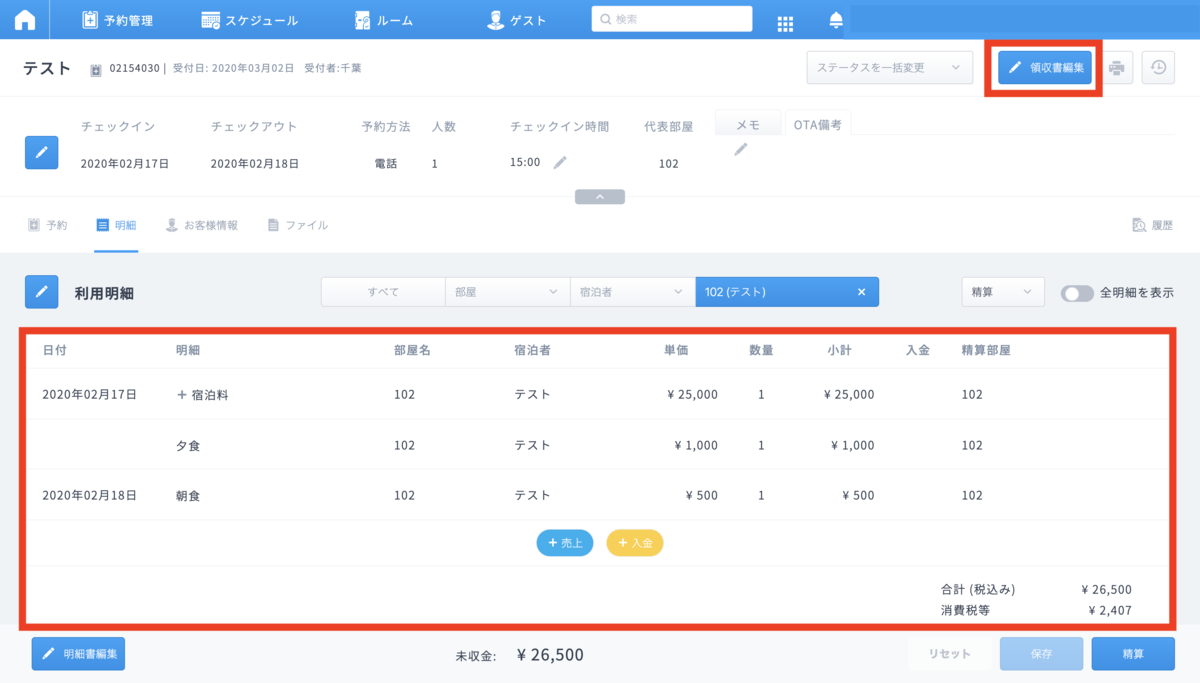Screen dimensions: 1200x683
Task: Open the スケジュール menu
Action: pyautogui.click(x=249, y=20)
